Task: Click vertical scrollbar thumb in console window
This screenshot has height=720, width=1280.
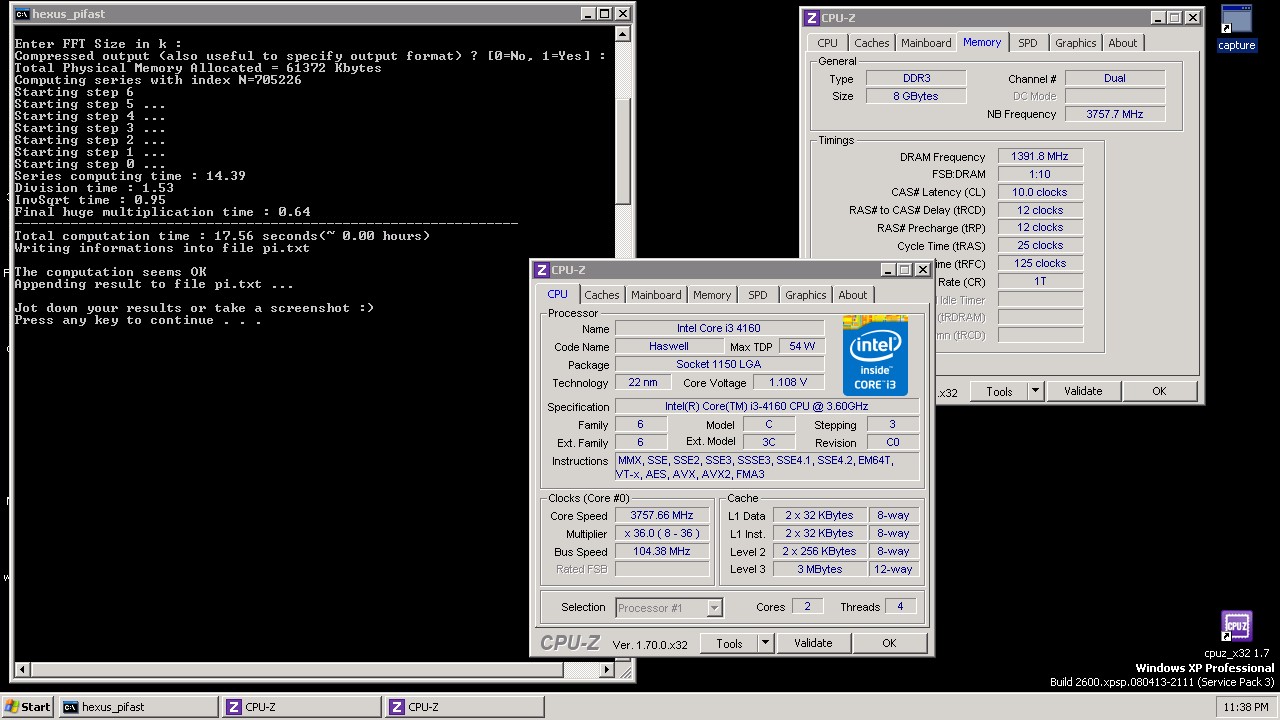Action: pyautogui.click(x=623, y=151)
